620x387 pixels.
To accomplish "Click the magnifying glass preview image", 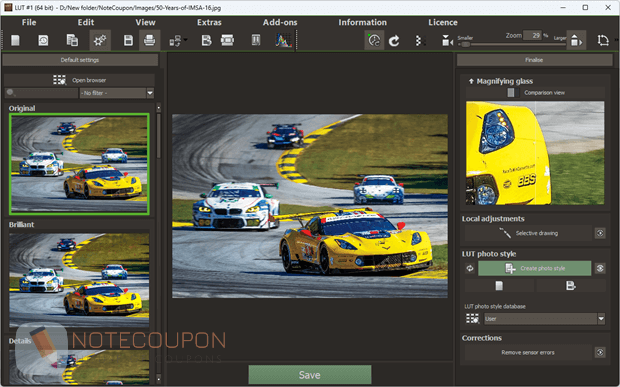I will pyautogui.click(x=535, y=153).
